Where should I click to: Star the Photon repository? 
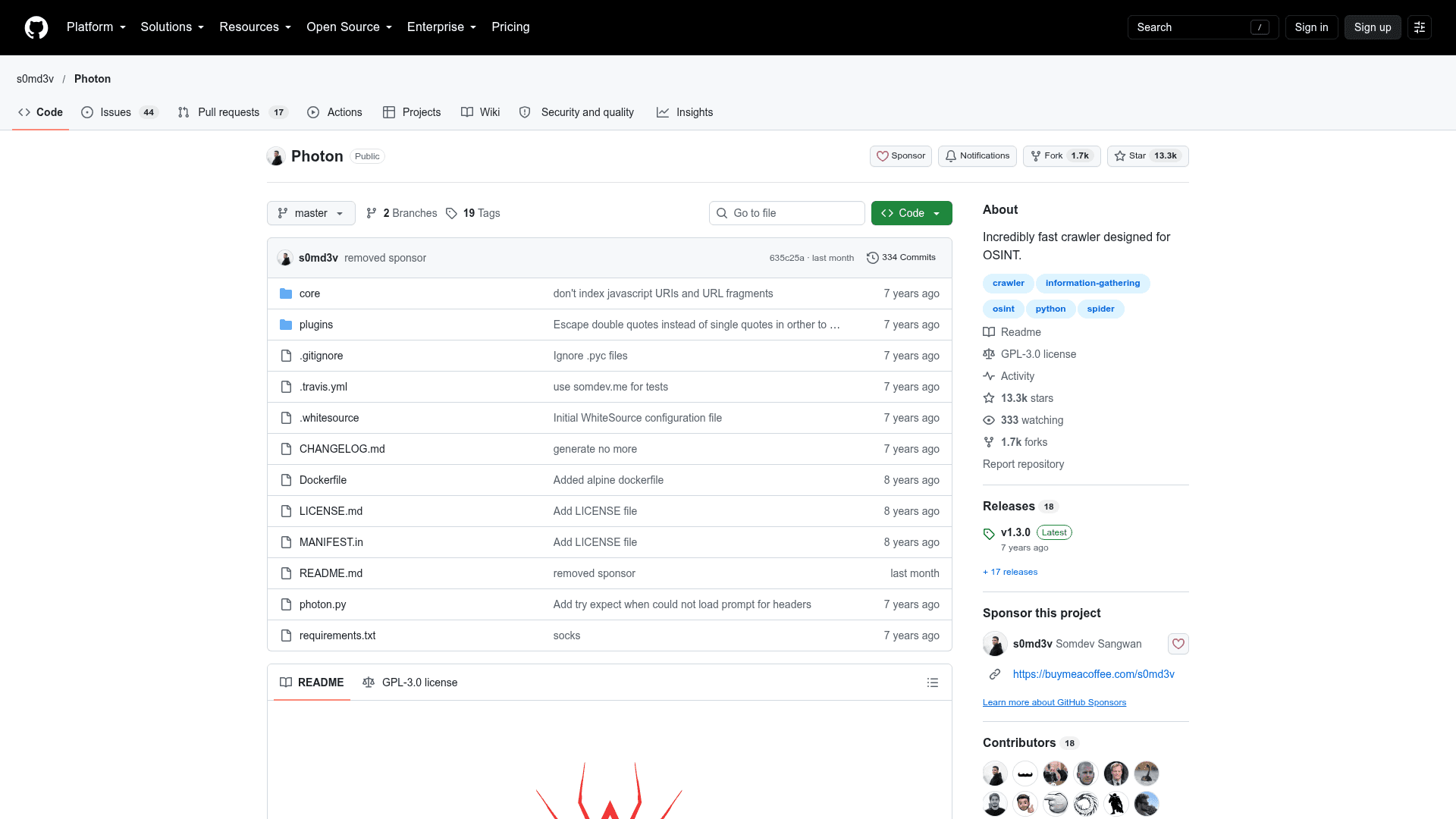(x=1147, y=156)
